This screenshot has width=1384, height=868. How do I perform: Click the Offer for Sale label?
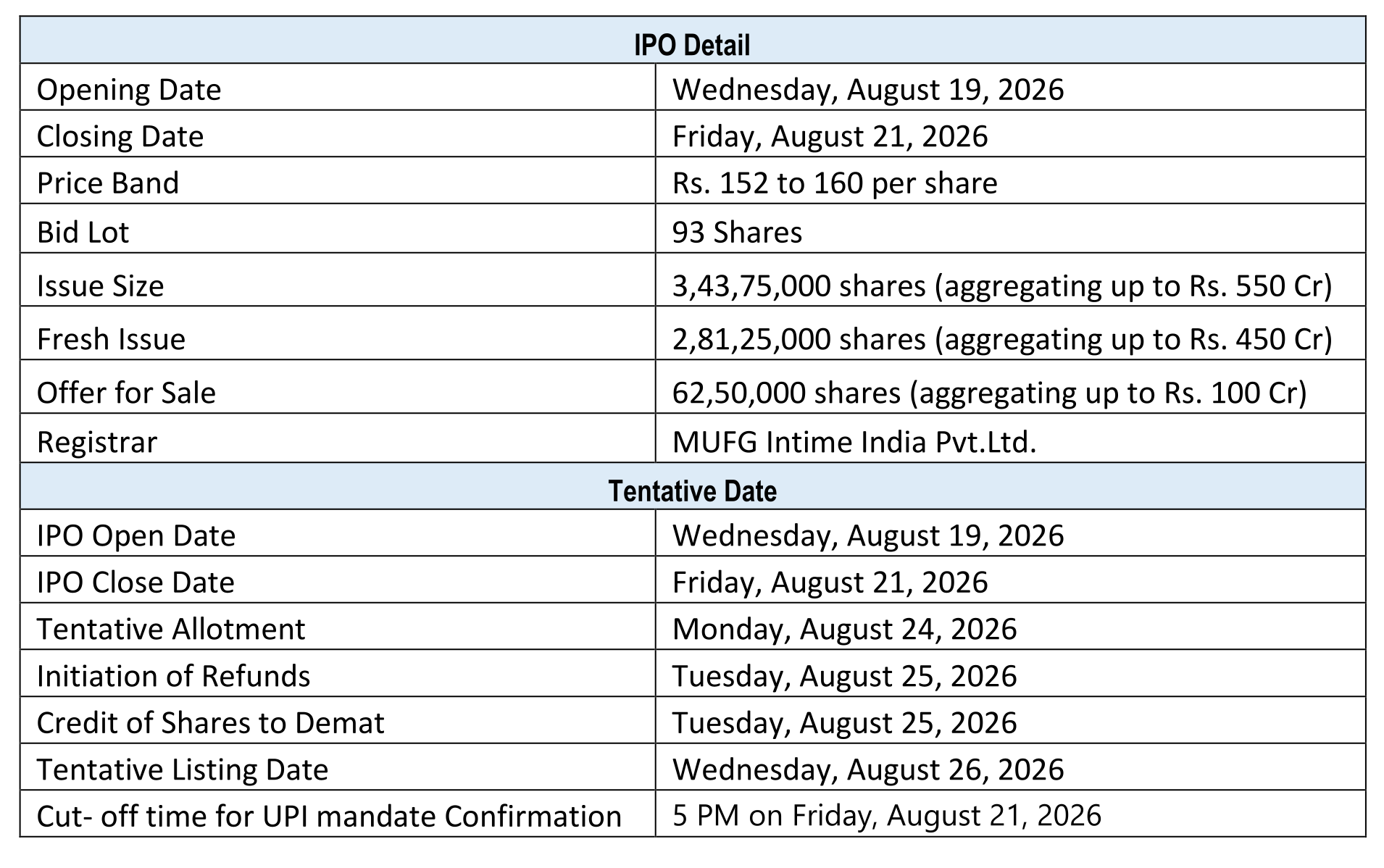click(x=126, y=393)
